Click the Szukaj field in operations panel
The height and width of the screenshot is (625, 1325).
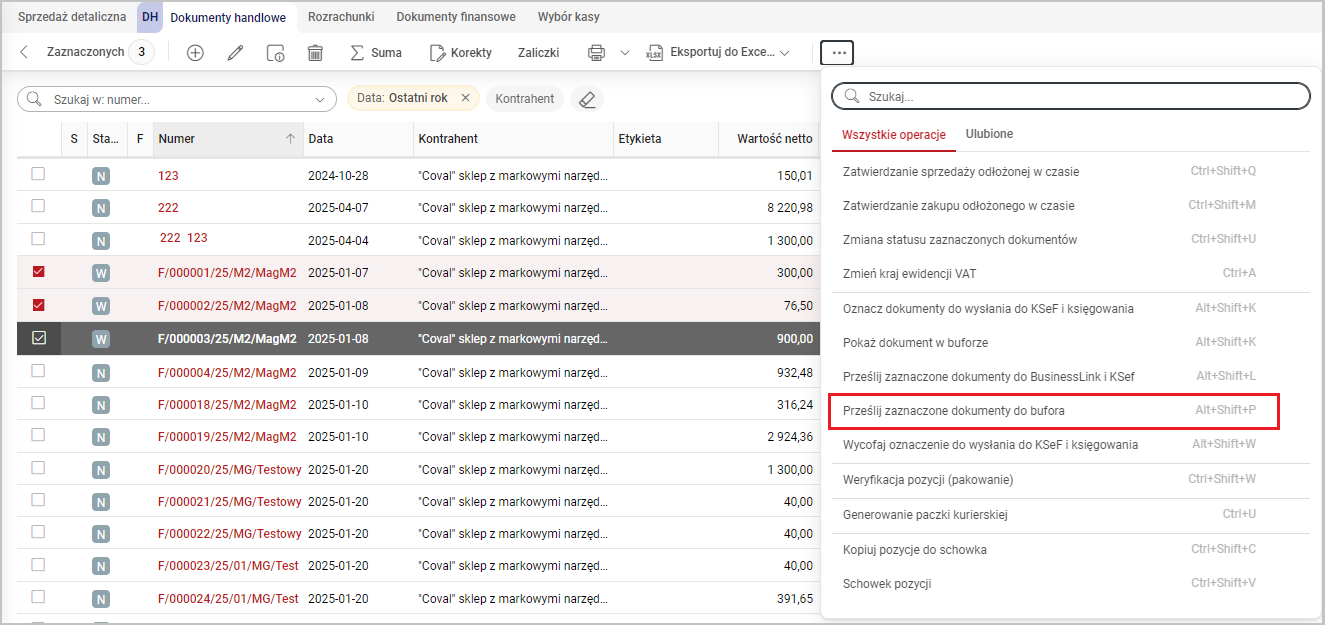(x=1071, y=96)
